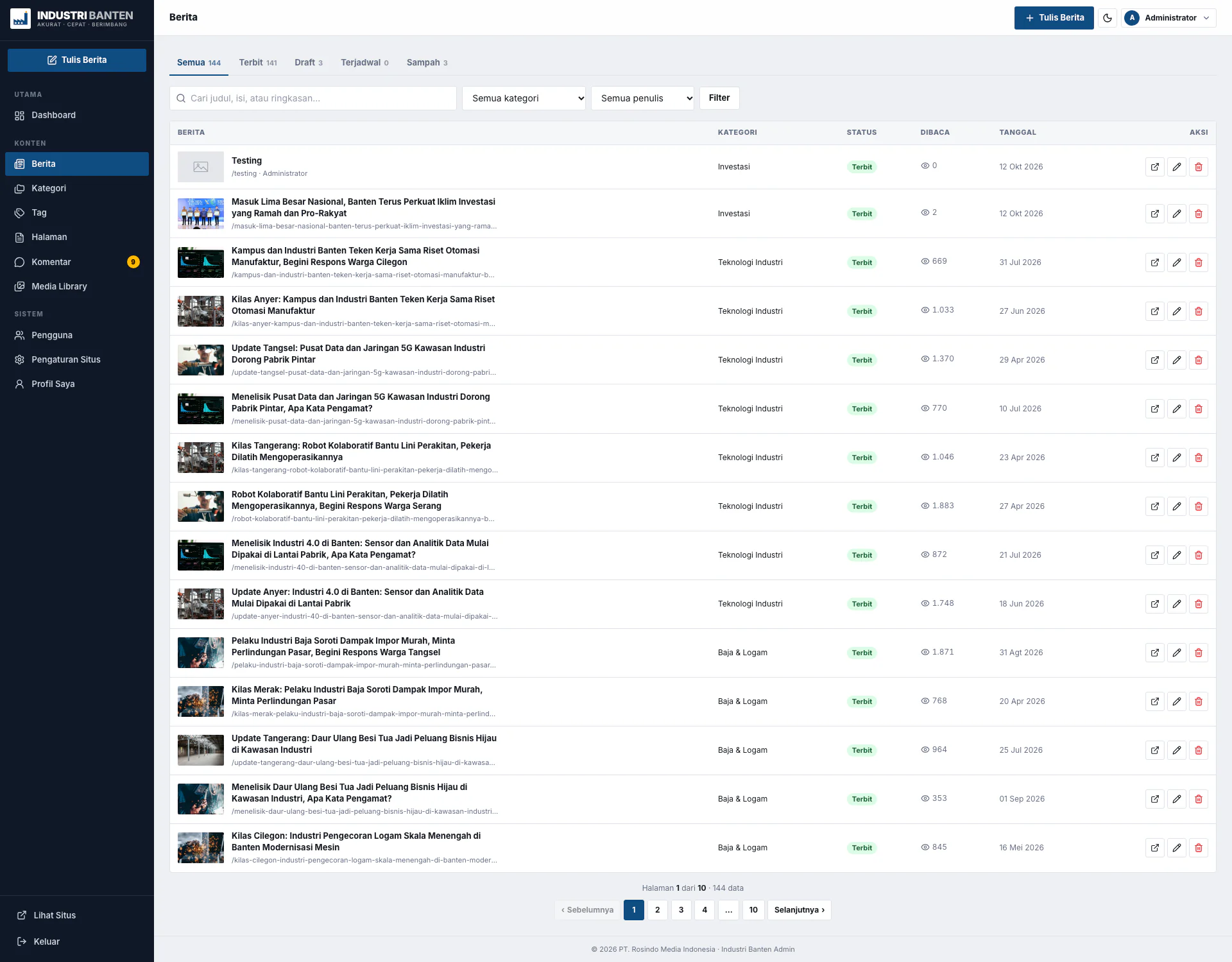
Task: Open Komentar with 9 badge
Action: (77, 262)
